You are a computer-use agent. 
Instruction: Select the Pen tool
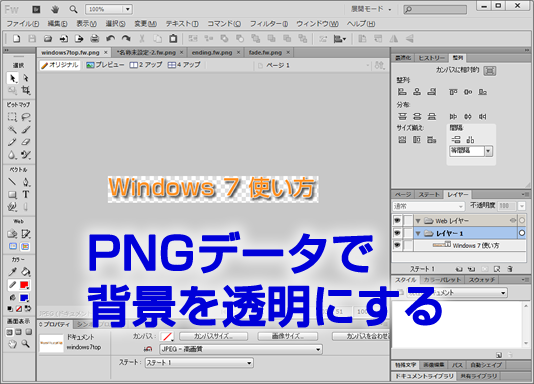coord(26,182)
